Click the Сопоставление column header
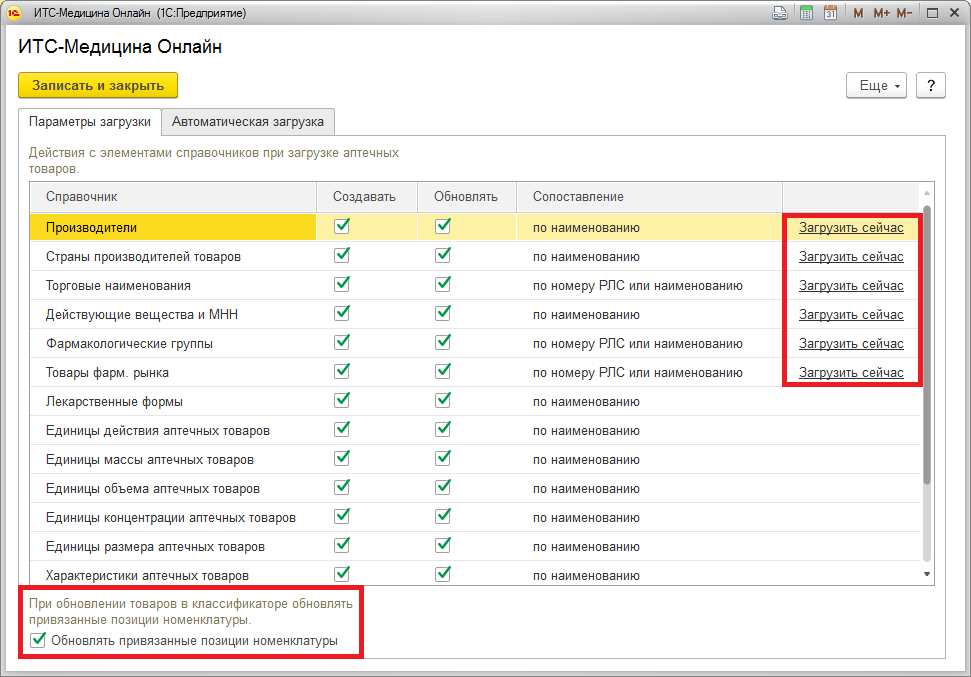Image resolution: width=971 pixels, height=677 pixels. (650, 197)
